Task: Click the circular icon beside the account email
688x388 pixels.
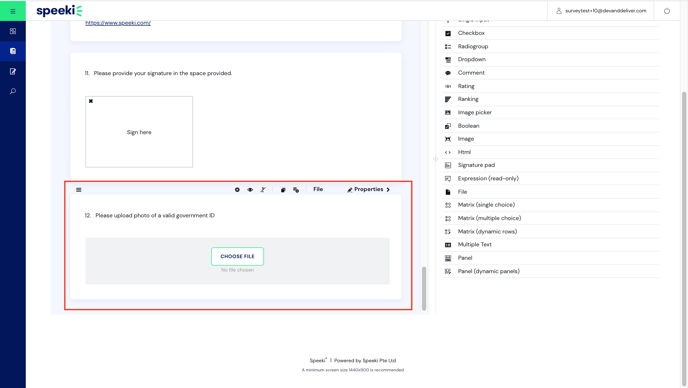Action: tap(666, 11)
